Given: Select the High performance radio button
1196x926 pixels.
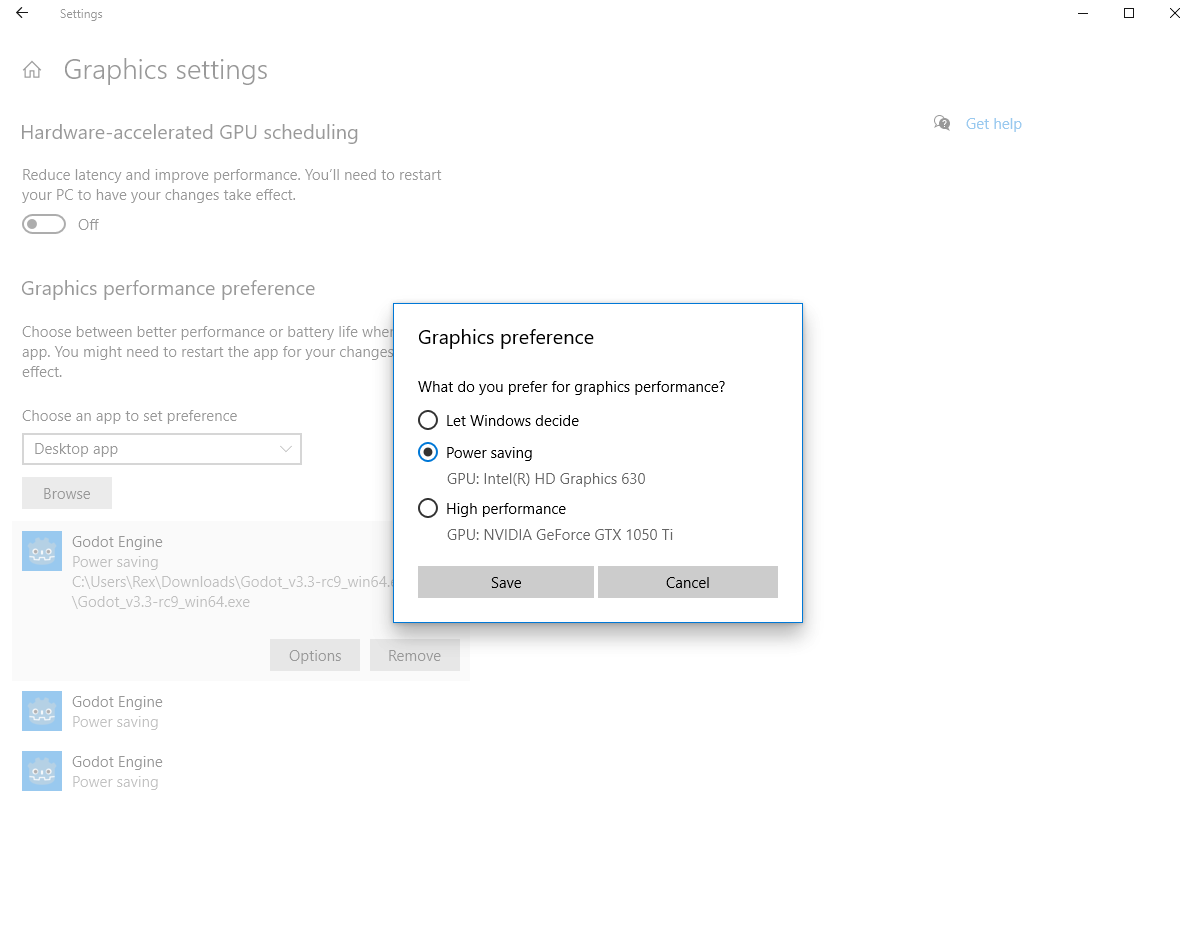Looking at the screenshot, I should coord(428,508).
